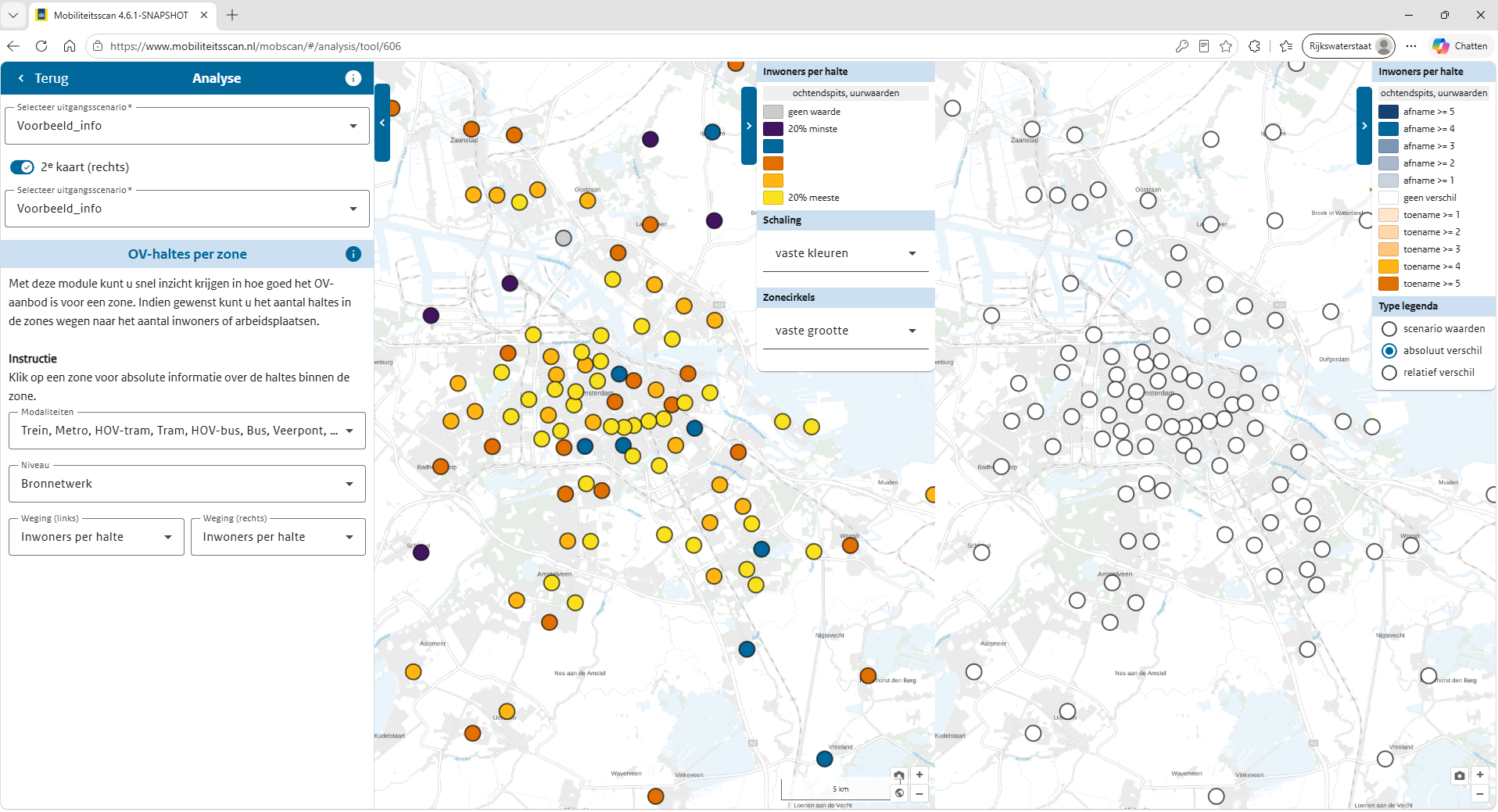This screenshot has height=812, width=1498.
Task: Collapse the left map legend panel
Action: tap(749, 126)
